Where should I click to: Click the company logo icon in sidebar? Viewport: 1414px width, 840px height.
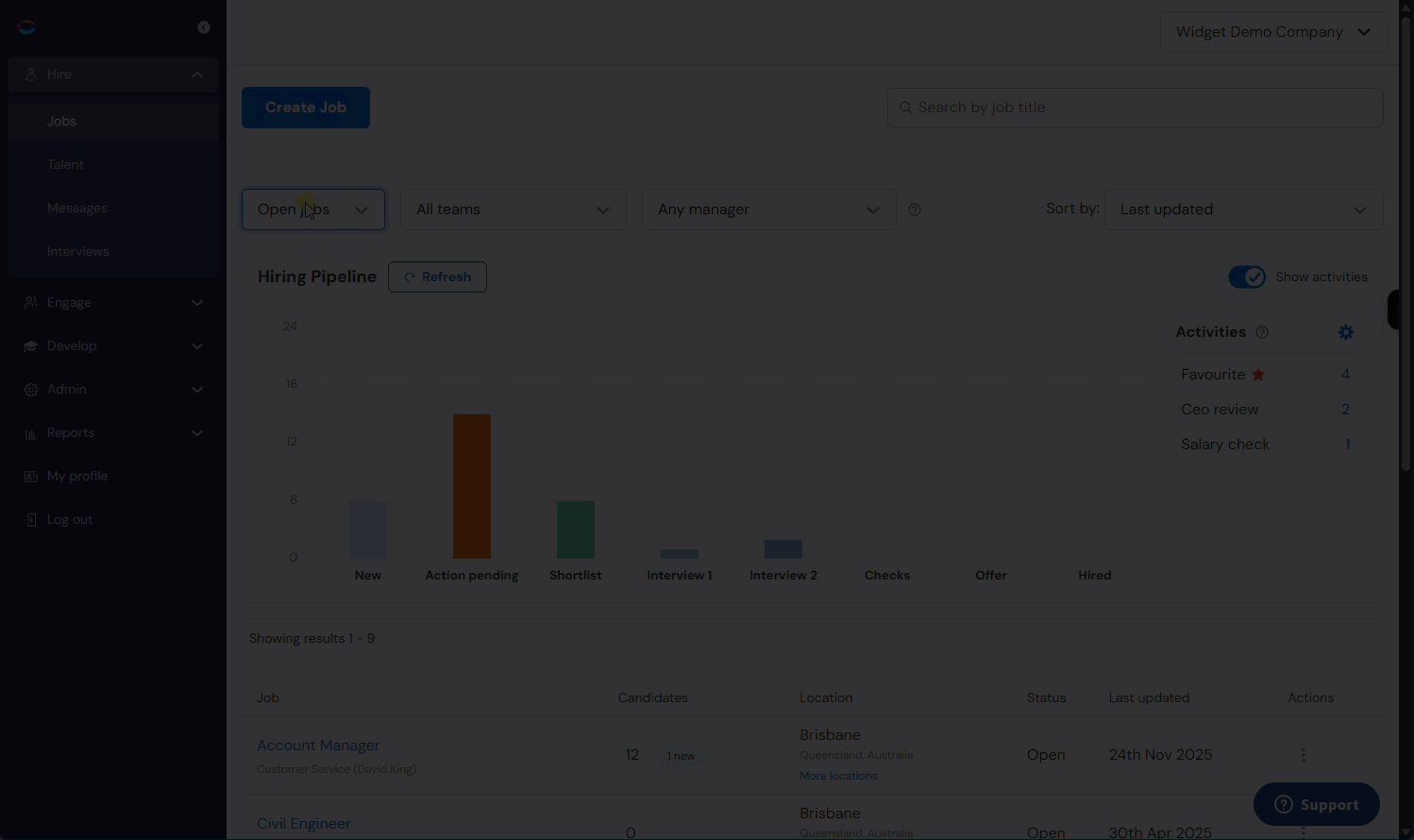tap(26, 27)
